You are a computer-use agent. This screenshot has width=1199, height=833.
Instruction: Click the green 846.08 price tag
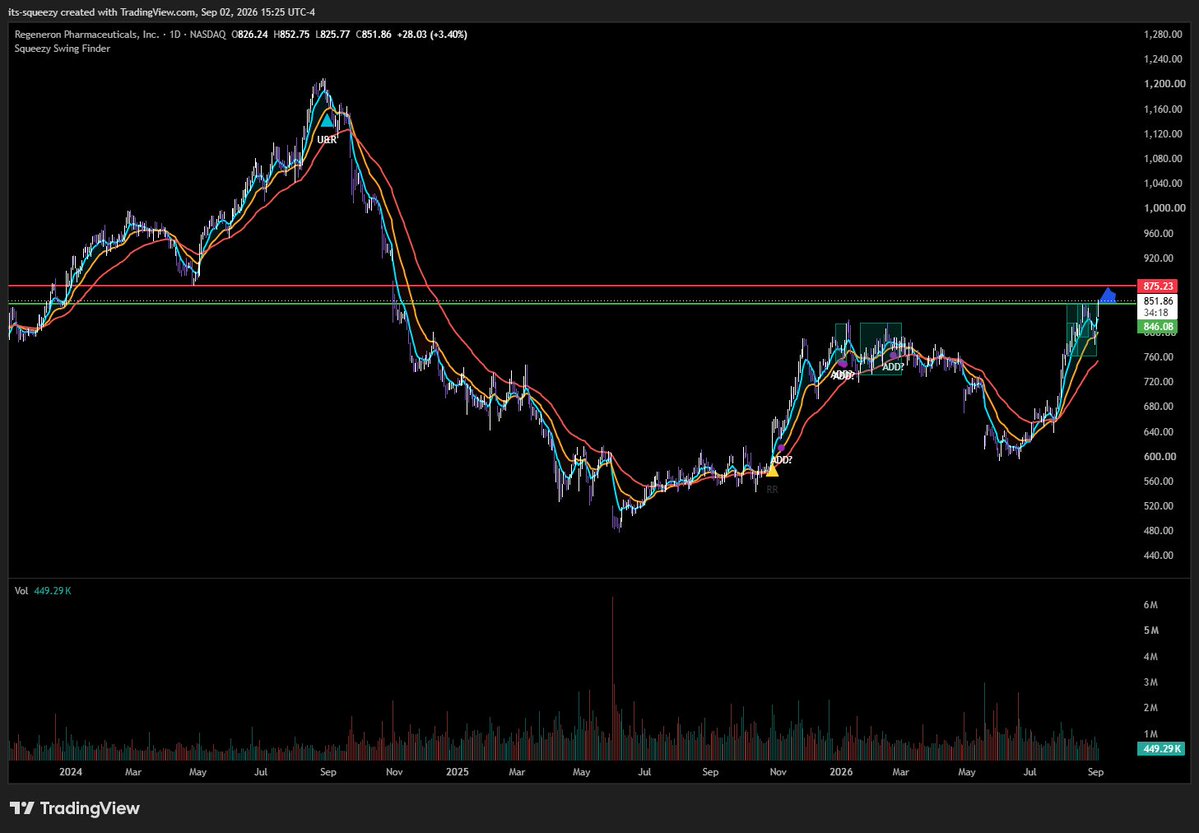(x=1156, y=327)
